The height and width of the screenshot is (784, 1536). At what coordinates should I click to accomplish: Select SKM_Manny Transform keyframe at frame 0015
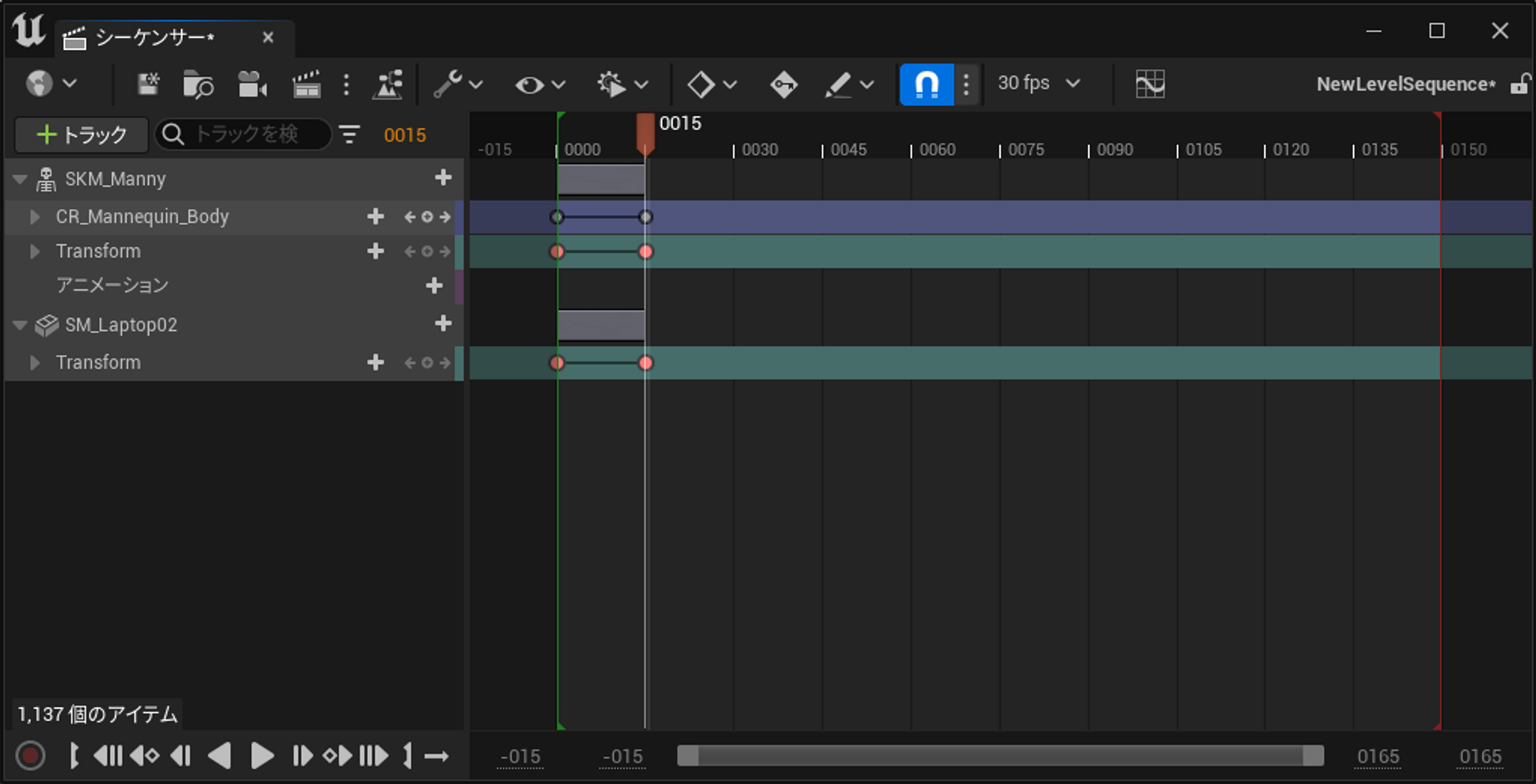click(646, 252)
